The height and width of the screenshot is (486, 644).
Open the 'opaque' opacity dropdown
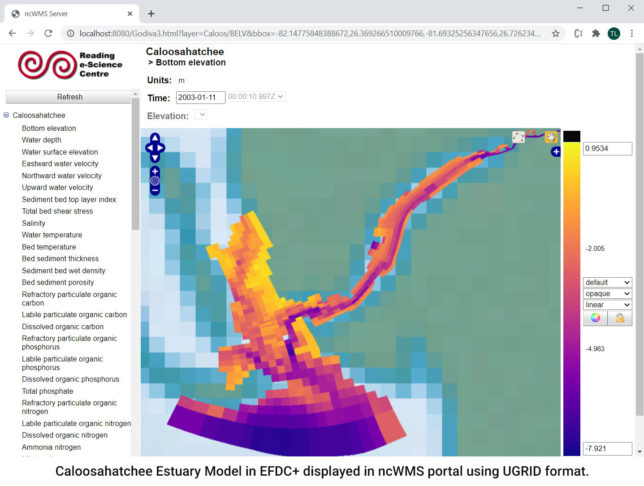607,293
